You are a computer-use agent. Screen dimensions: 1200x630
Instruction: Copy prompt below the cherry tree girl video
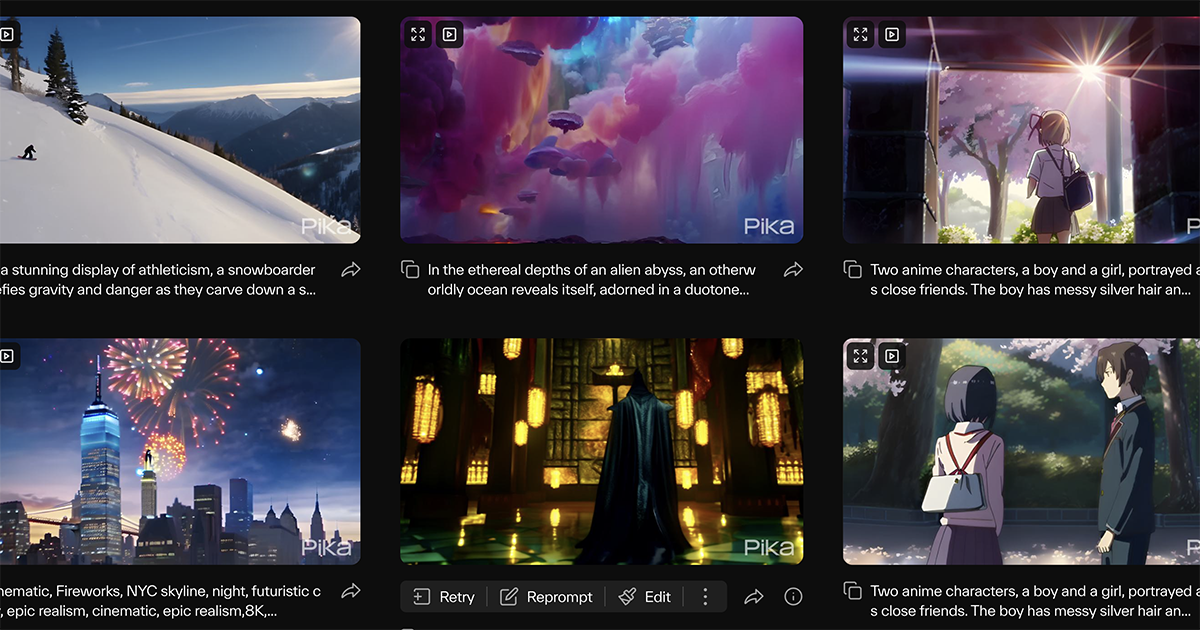(x=852, y=269)
